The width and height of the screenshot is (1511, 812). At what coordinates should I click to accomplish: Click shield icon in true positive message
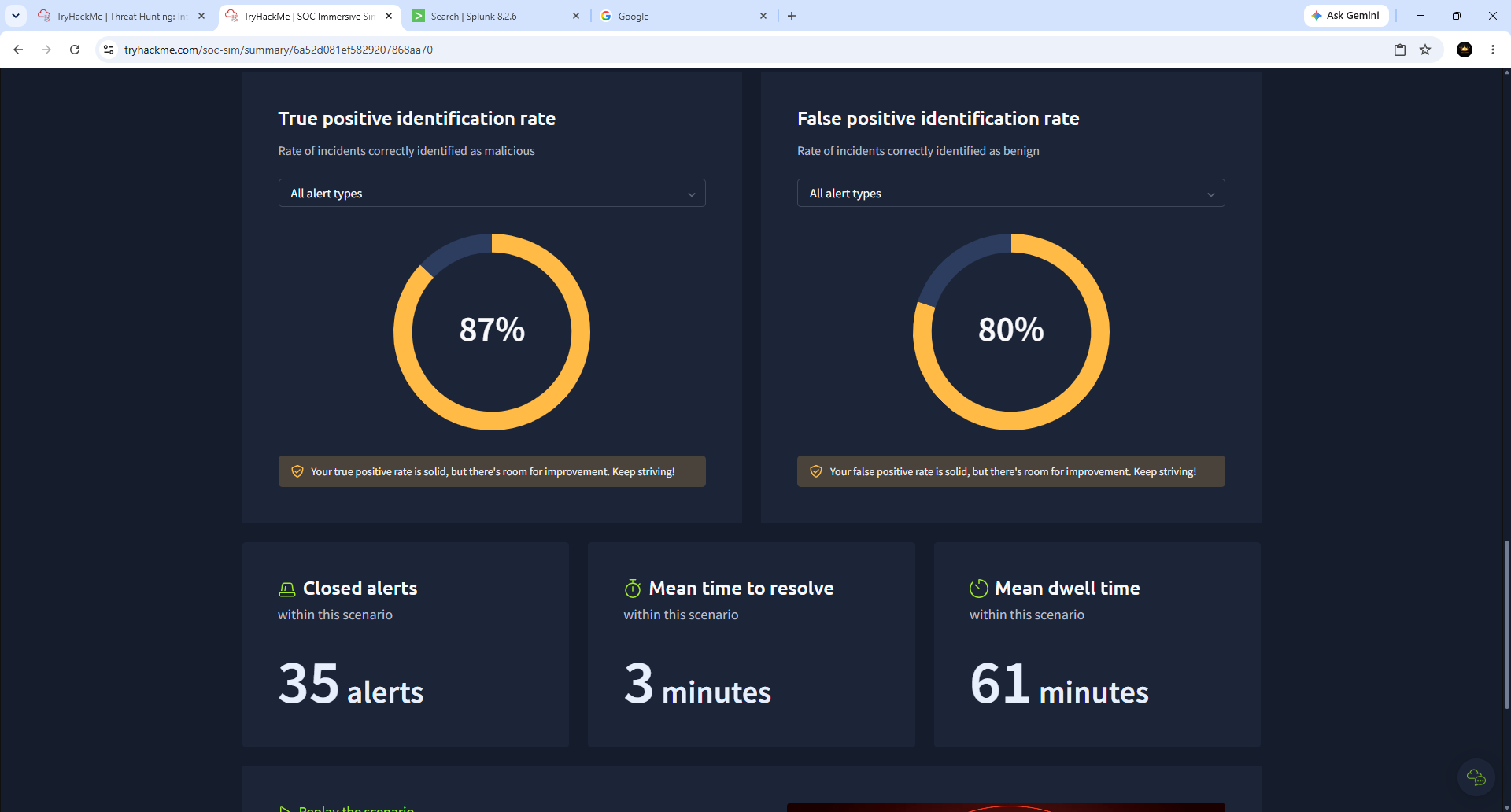tap(297, 471)
